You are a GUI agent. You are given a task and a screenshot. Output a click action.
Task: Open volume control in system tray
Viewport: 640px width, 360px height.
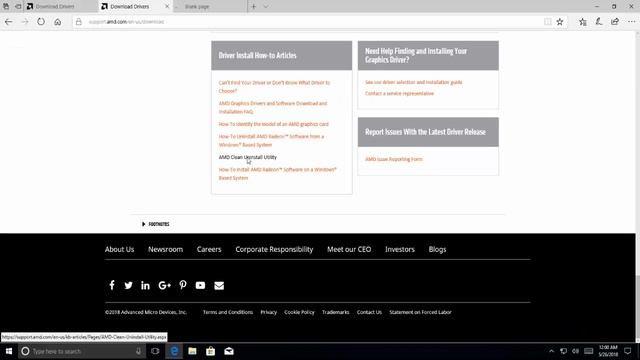point(576,351)
